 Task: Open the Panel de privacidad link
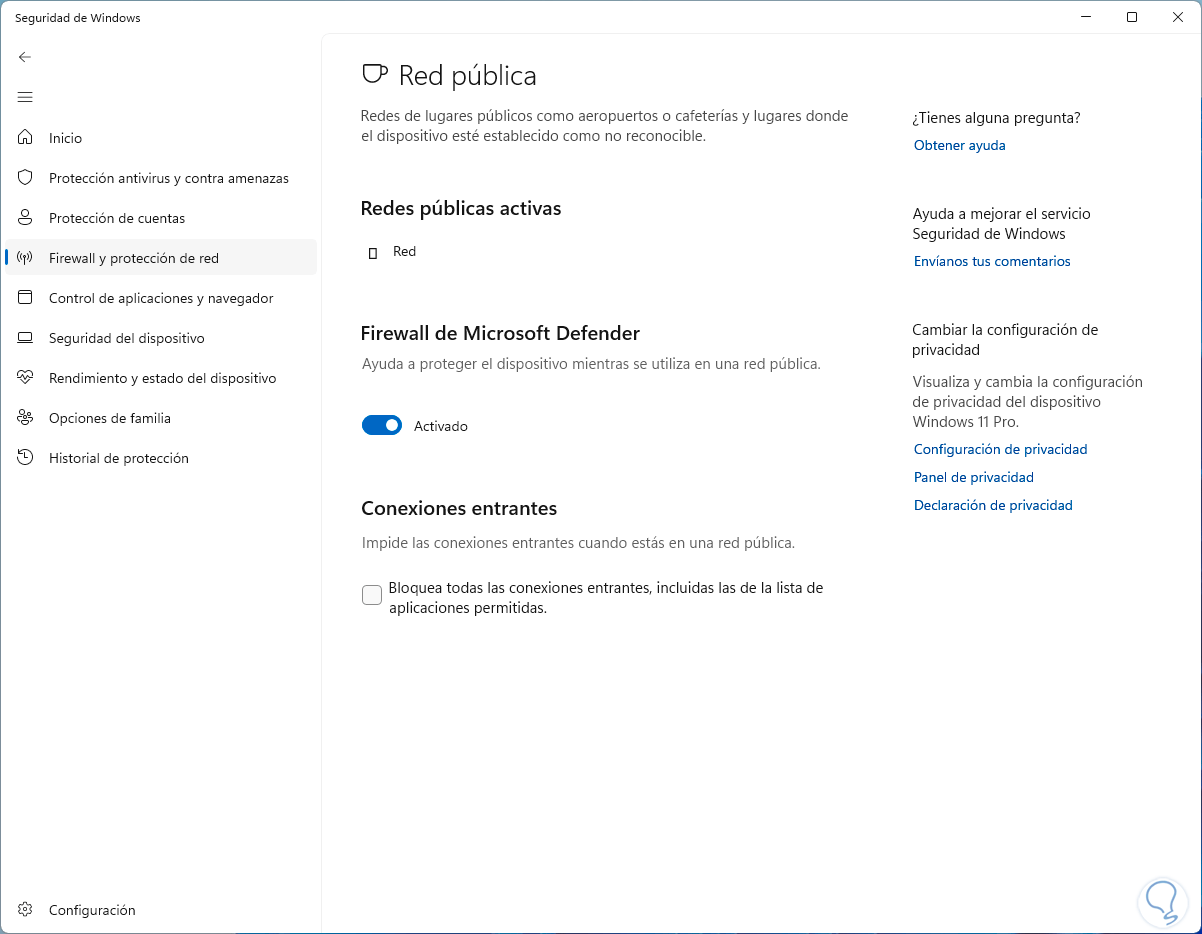tap(973, 478)
